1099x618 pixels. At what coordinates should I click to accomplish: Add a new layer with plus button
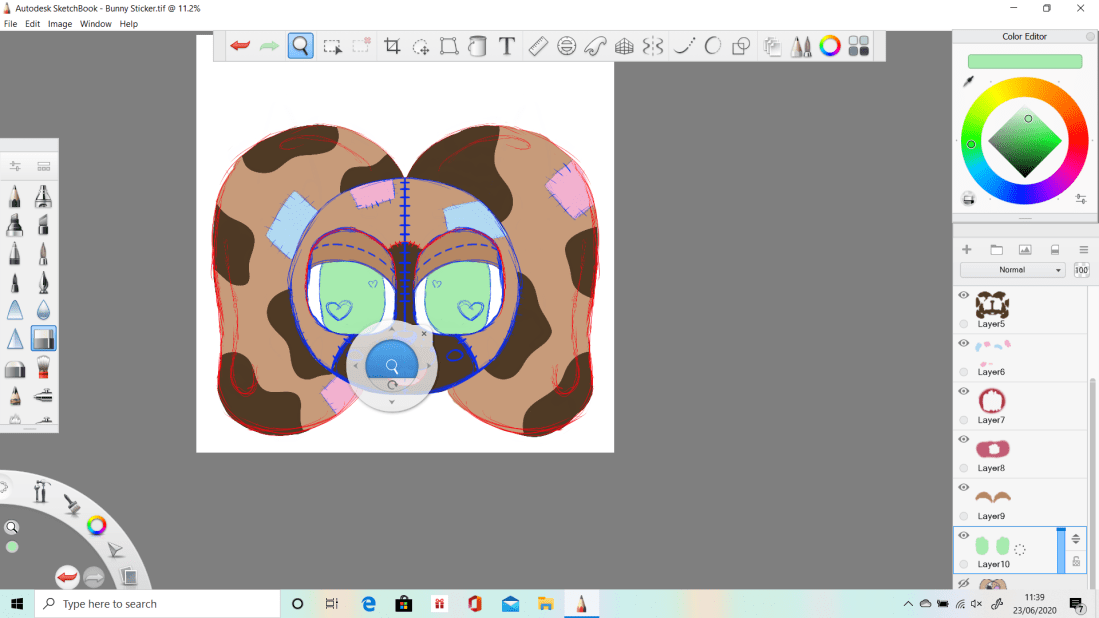point(967,250)
